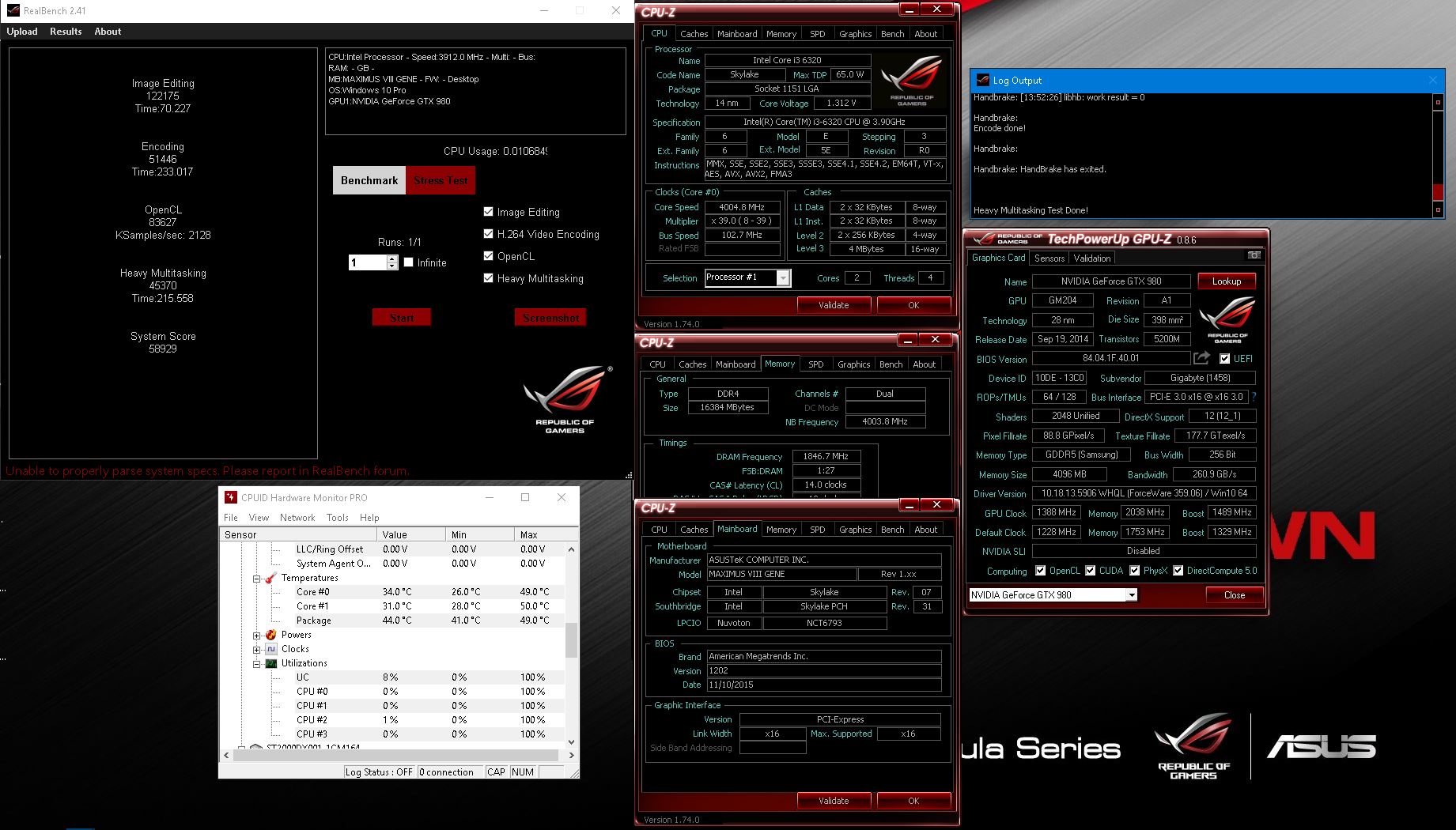Close the Log Output window
The image size is (1456, 830).
(1432, 80)
